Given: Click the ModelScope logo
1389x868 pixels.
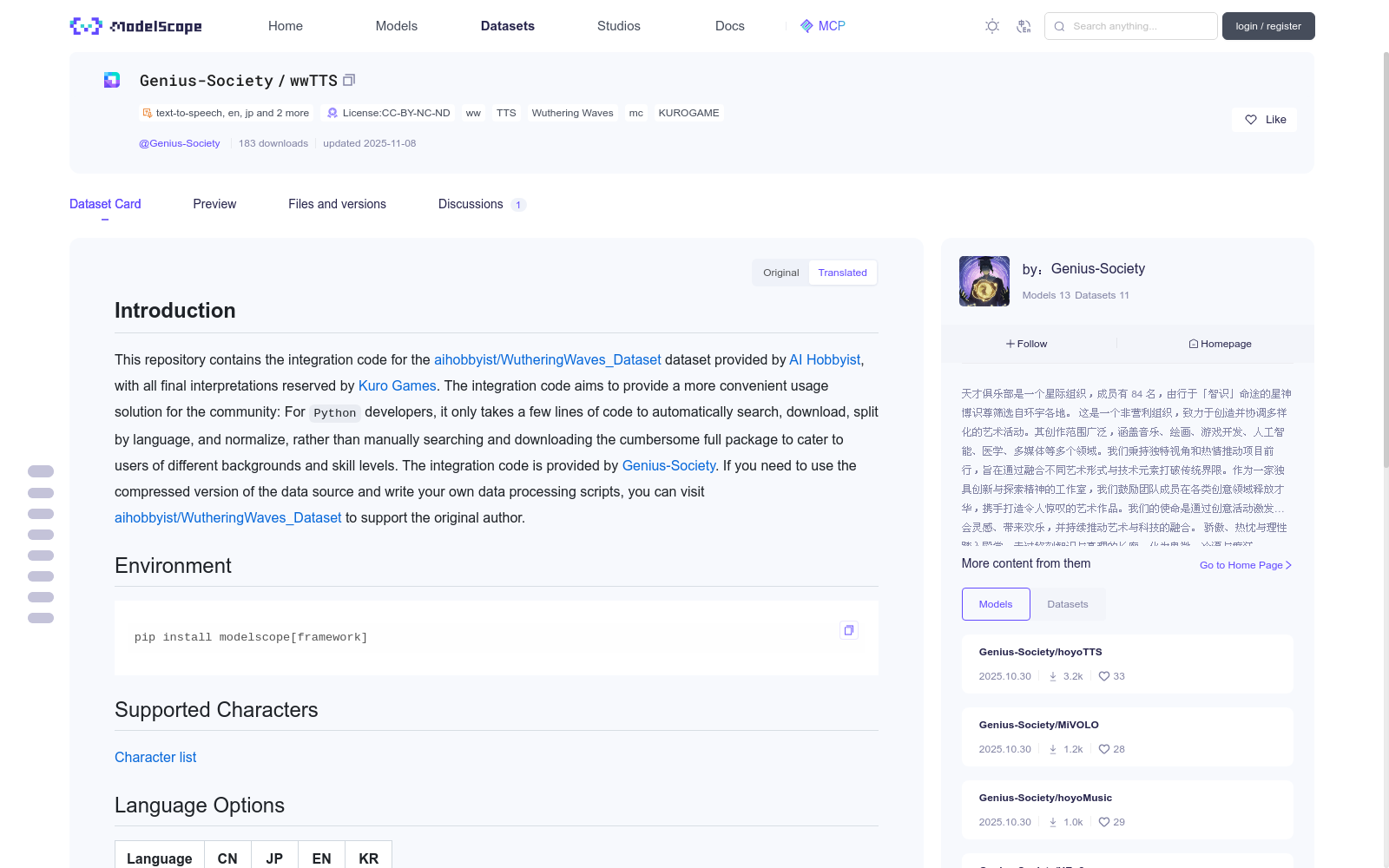Looking at the screenshot, I should tap(135, 26).
